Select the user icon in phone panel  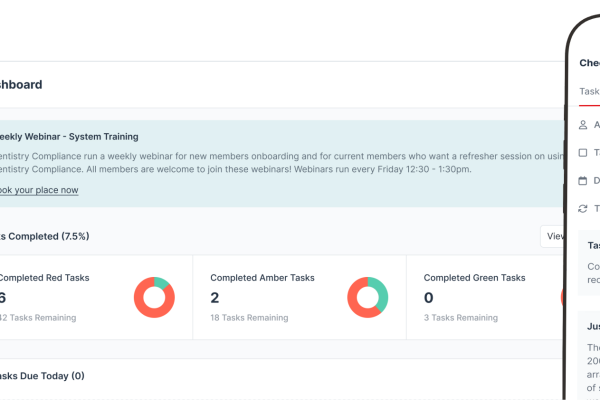pyautogui.click(x=583, y=125)
